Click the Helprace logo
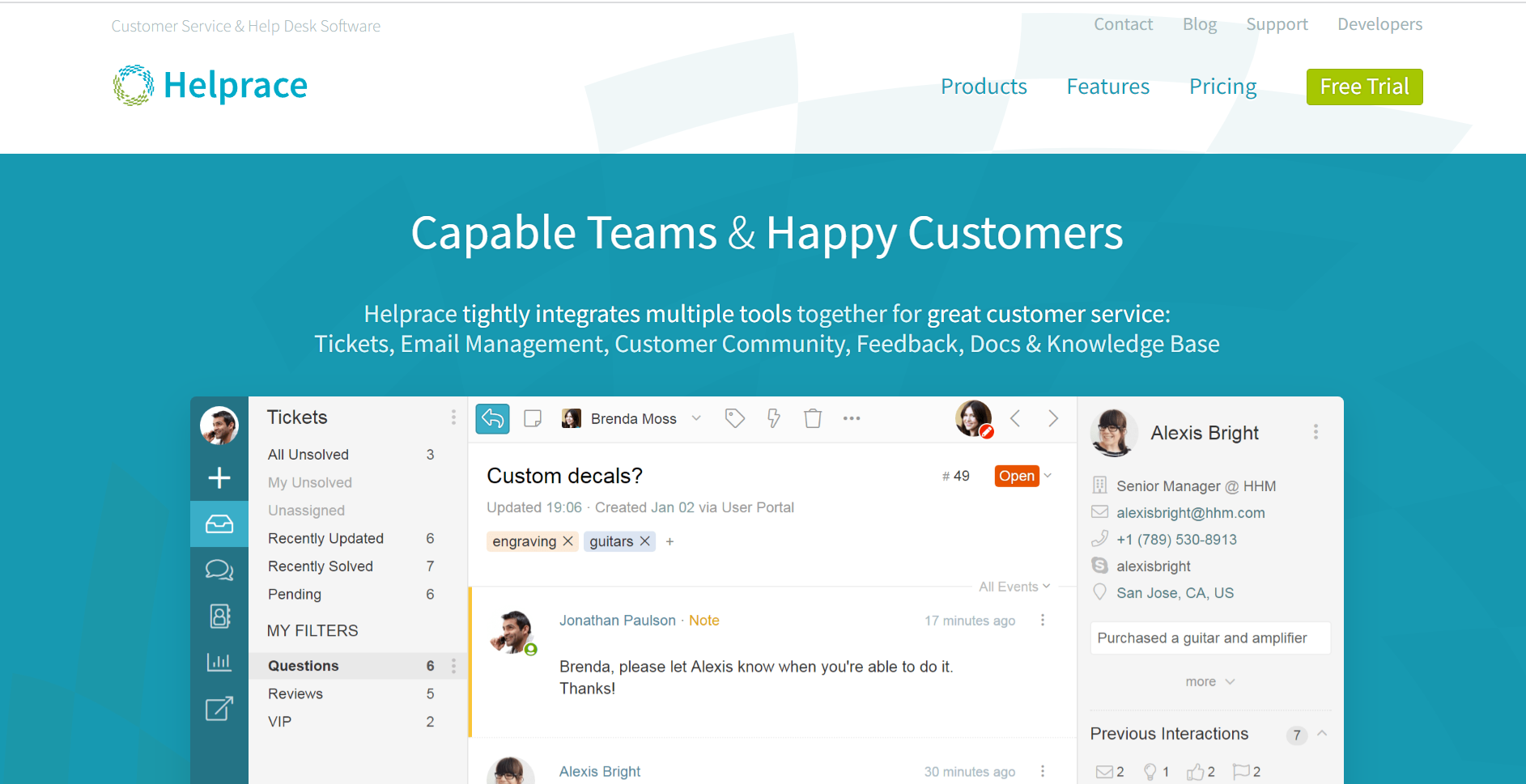 pyautogui.click(x=210, y=85)
